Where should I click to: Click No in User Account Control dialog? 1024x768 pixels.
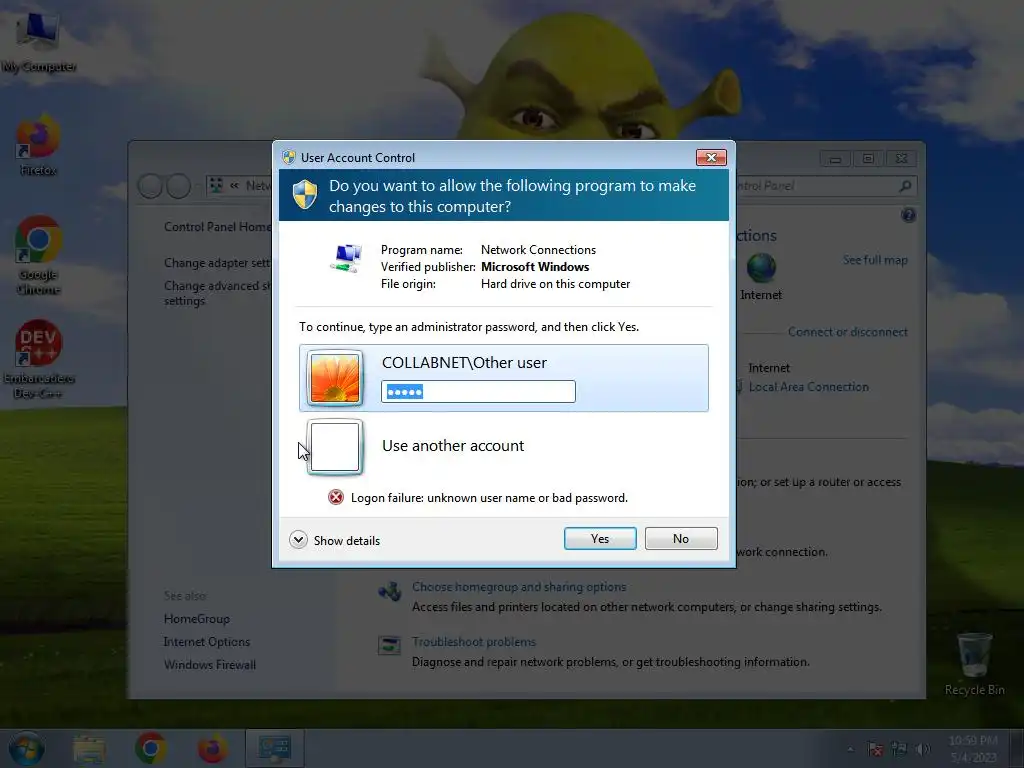pyautogui.click(x=680, y=539)
